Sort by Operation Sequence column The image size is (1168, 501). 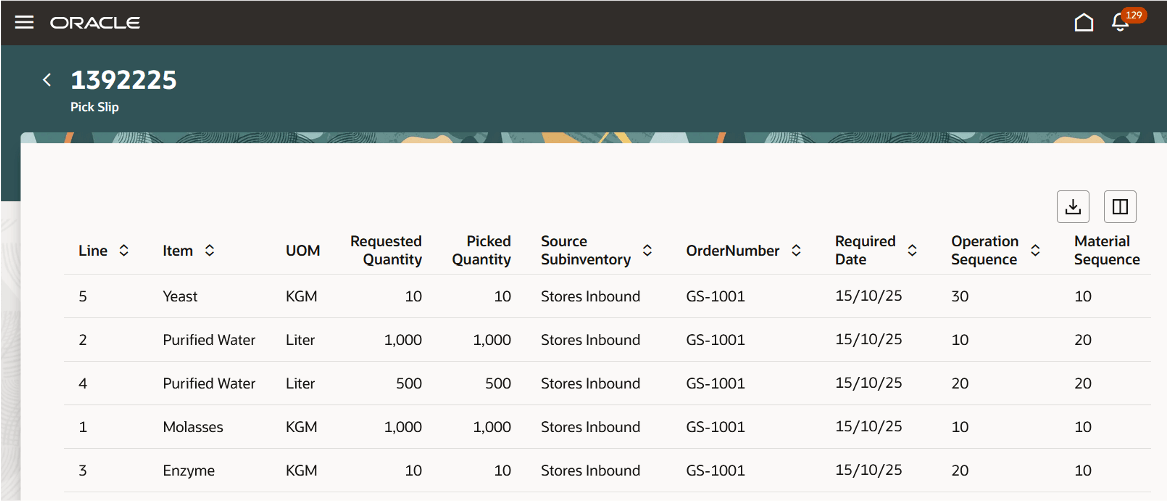tap(1035, 251)
